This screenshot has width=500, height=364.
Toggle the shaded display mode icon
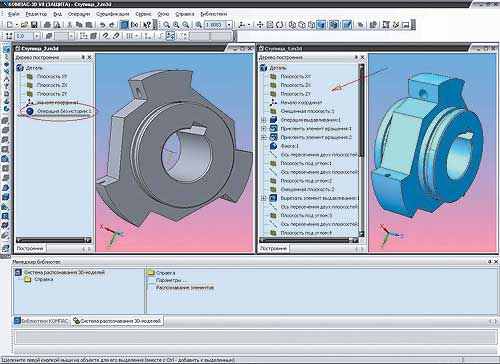[321, 25]
